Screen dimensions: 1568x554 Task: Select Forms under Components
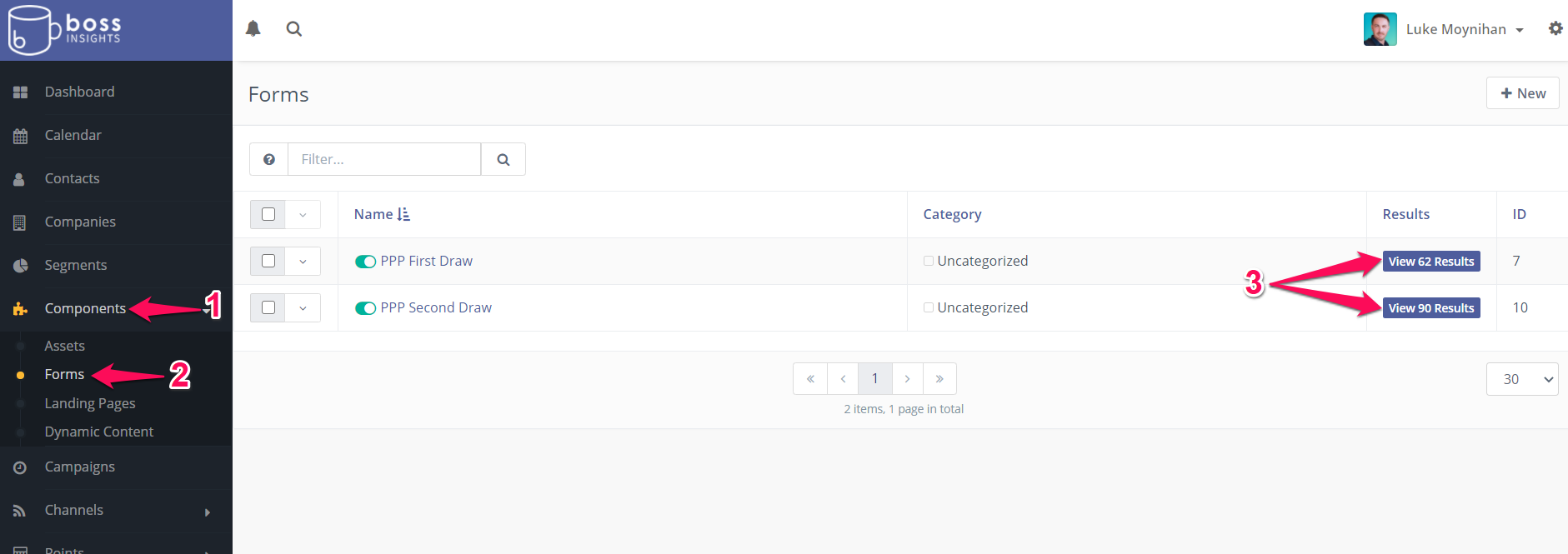tap(65, 374)
